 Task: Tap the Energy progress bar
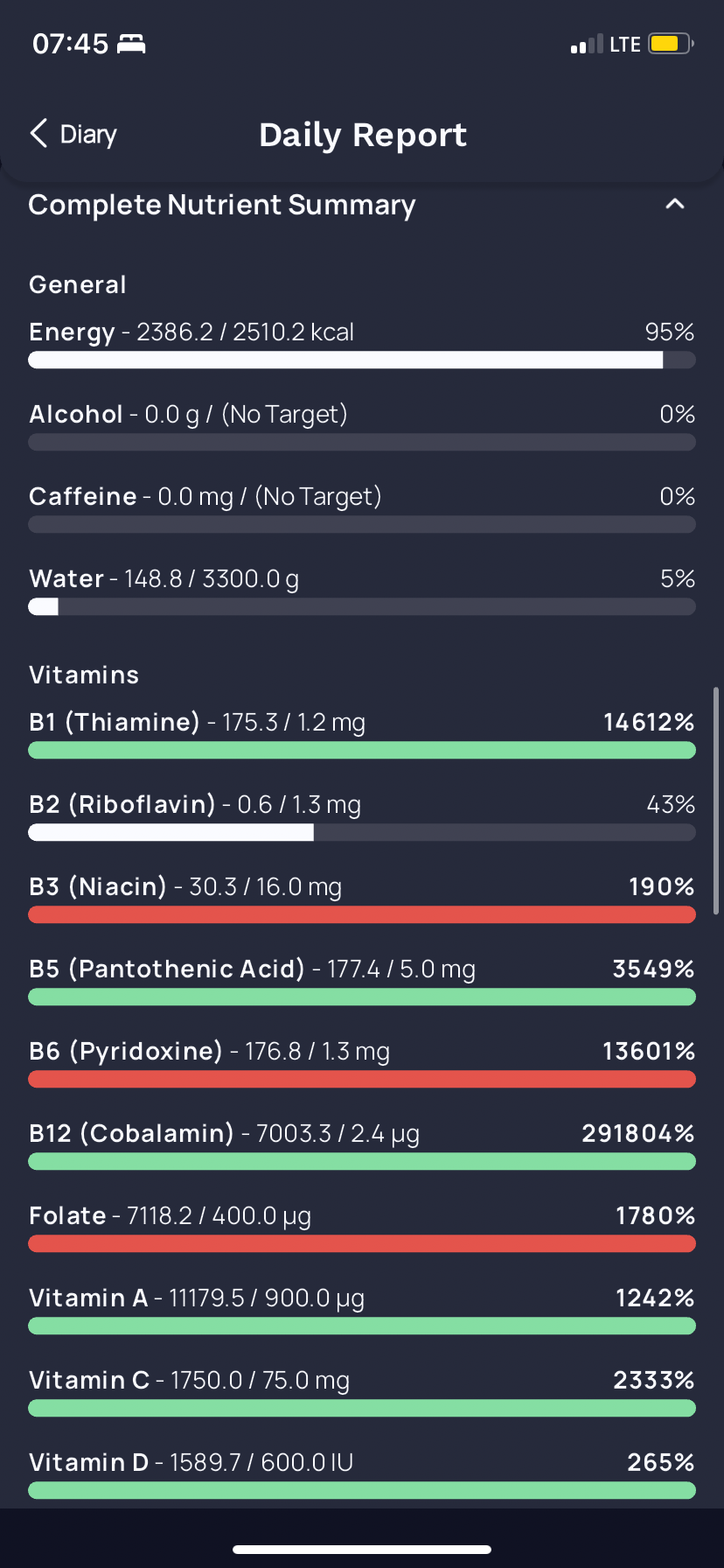[x=362, y=360]
